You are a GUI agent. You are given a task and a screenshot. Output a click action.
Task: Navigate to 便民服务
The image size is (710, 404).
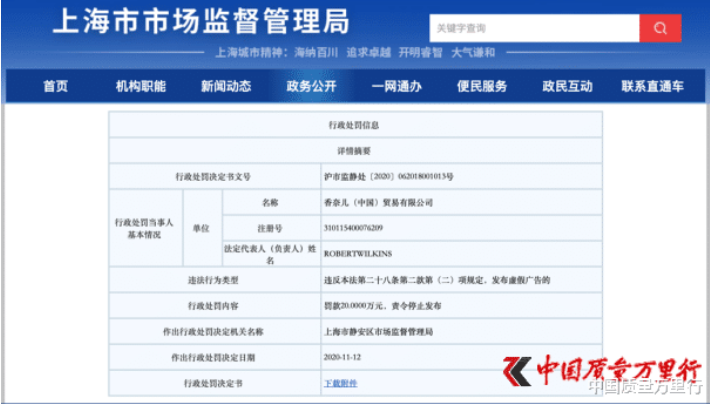click(482, 86)
